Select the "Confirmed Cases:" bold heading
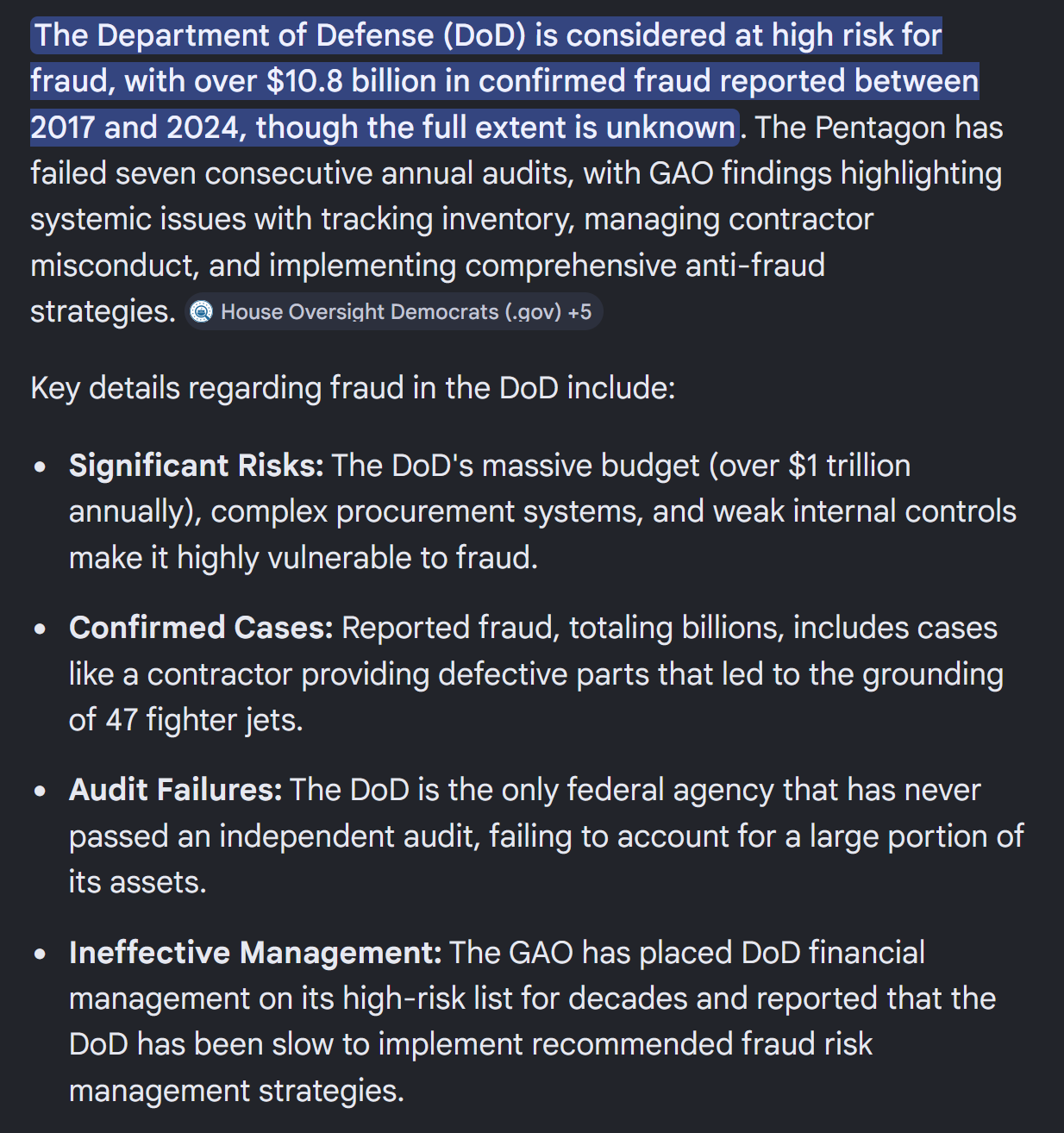Image resolution: width=1064 pixels, height=1133 pixels. (x=201, y=628)
